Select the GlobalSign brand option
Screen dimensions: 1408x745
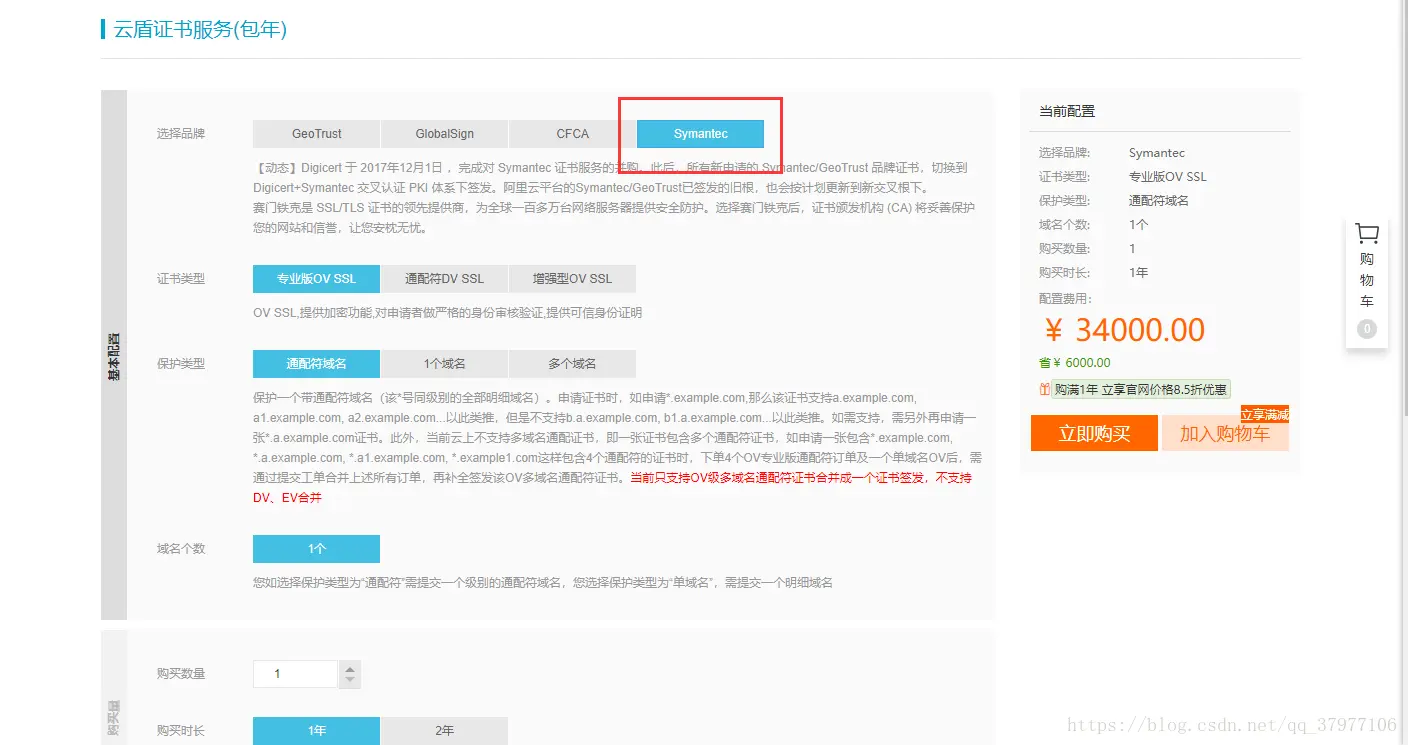[x=445, y=134]
